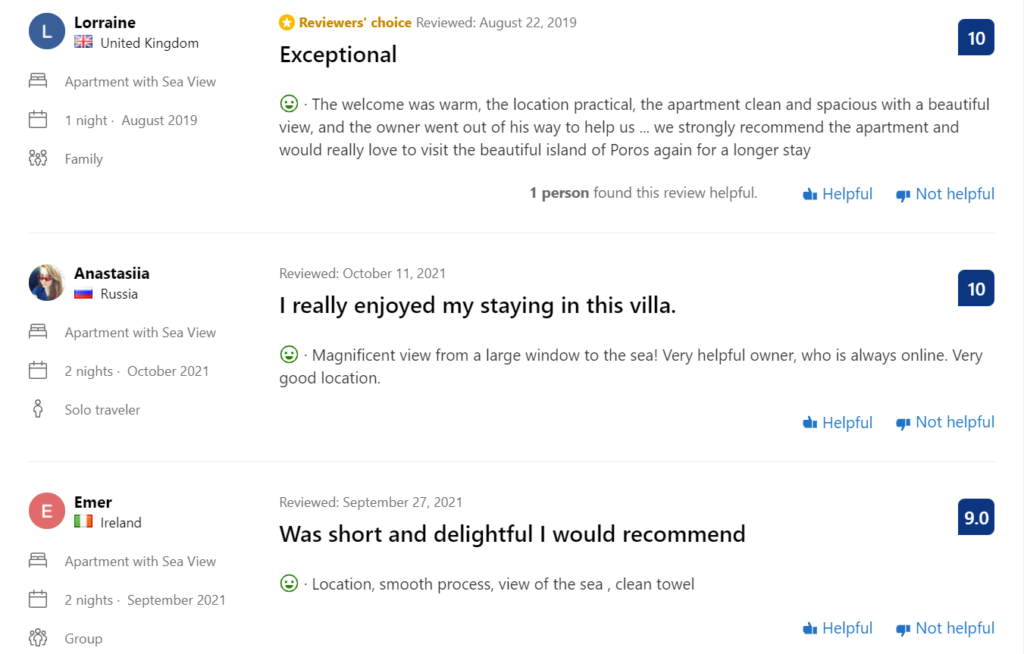
Task: Mark Anastasiia's review as Not helpful
Action: click(x=945, y=422)
